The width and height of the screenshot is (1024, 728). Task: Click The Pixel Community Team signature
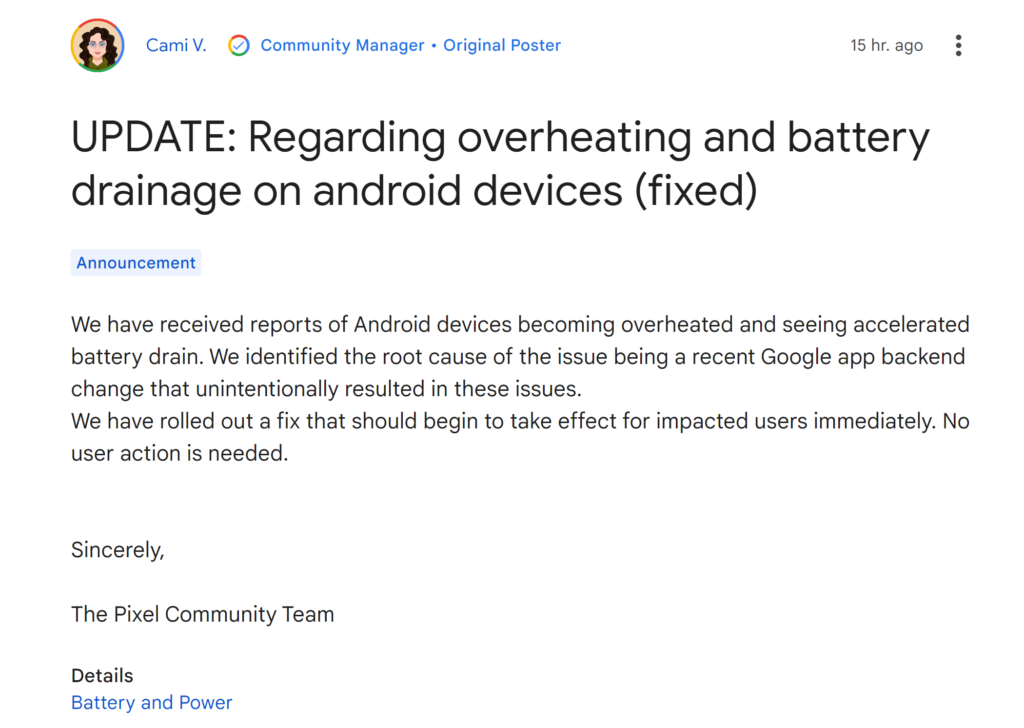pos(202,614)
